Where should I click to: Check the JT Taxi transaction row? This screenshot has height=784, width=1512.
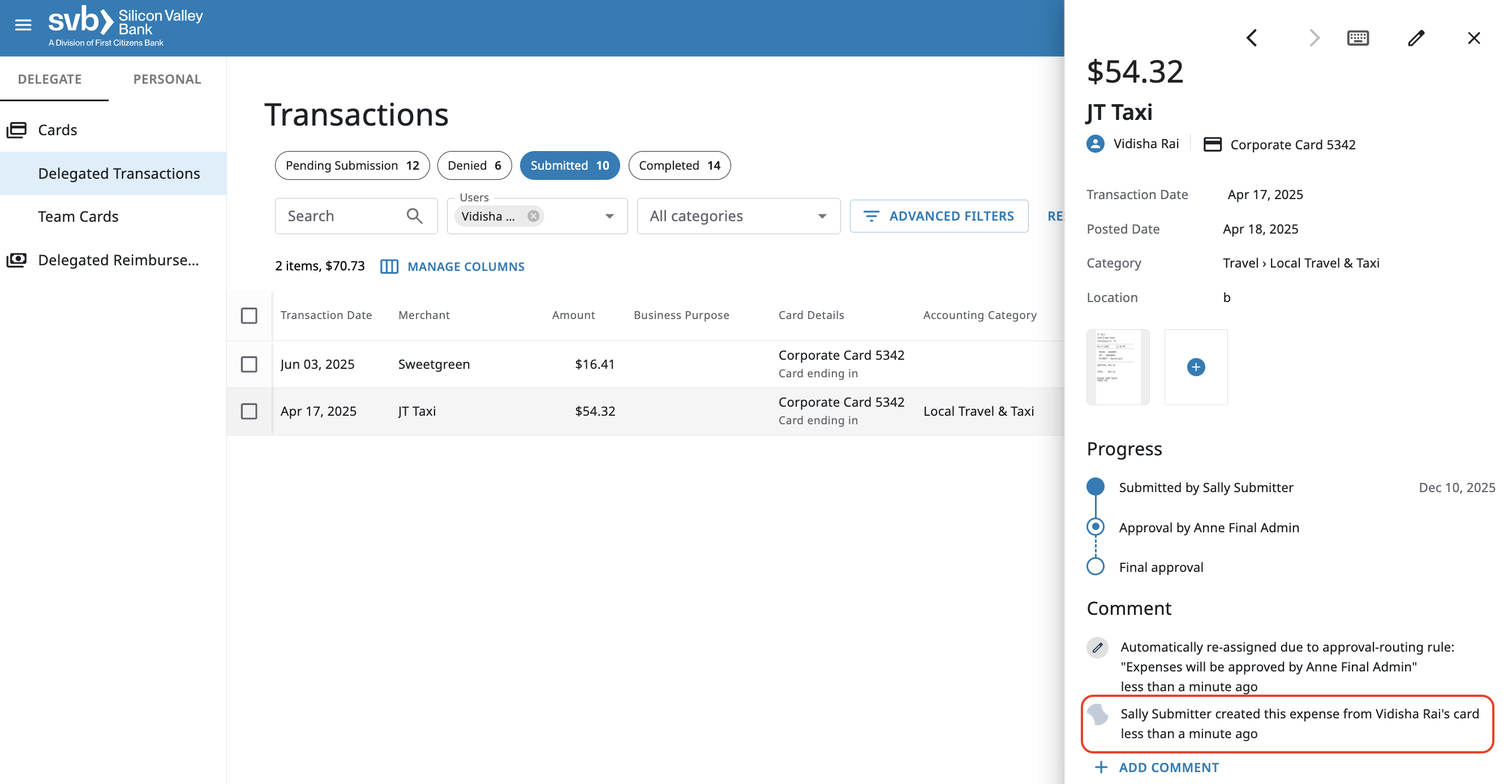[x=249, y=411]
